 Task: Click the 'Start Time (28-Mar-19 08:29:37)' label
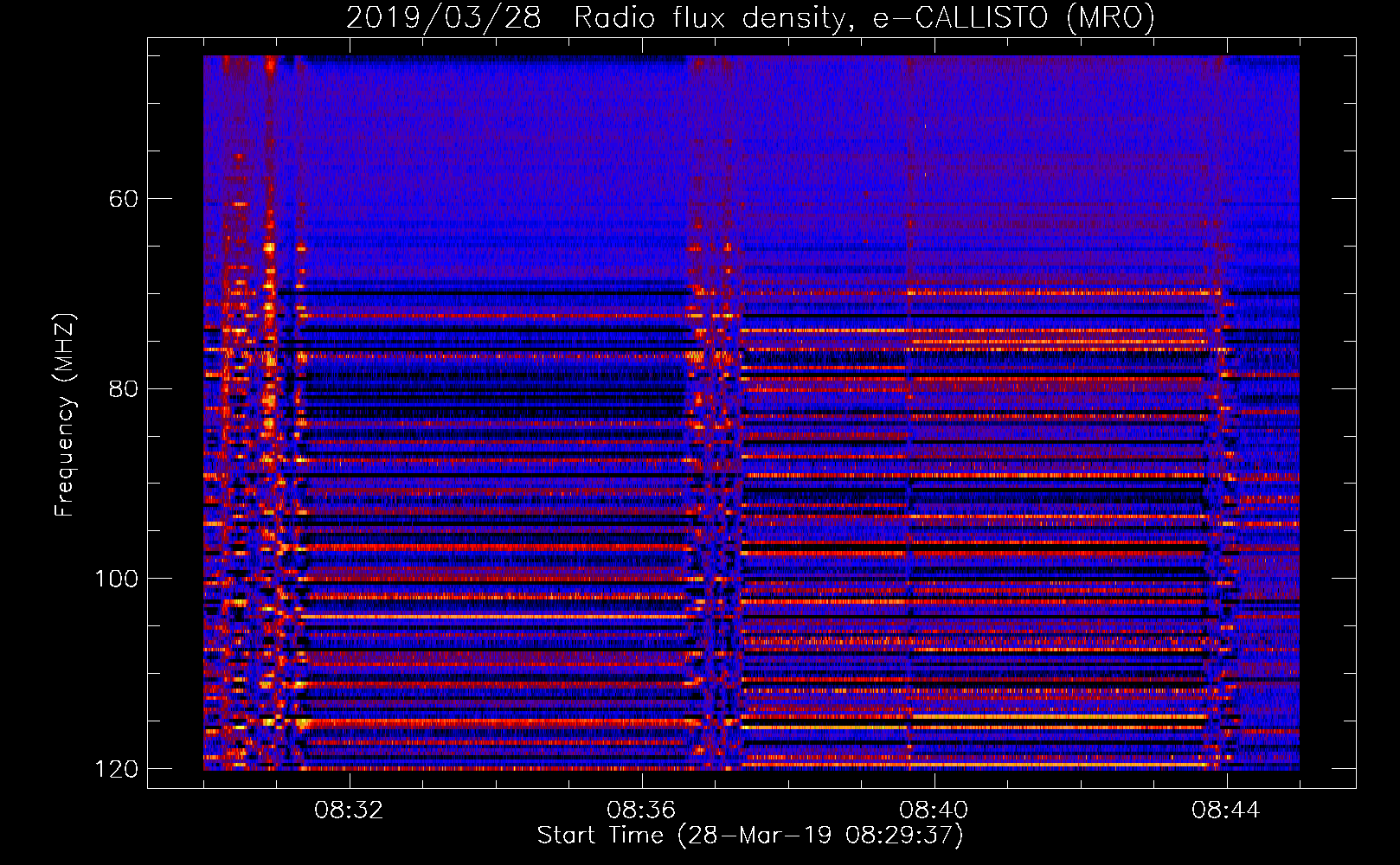tap(750, 836)
